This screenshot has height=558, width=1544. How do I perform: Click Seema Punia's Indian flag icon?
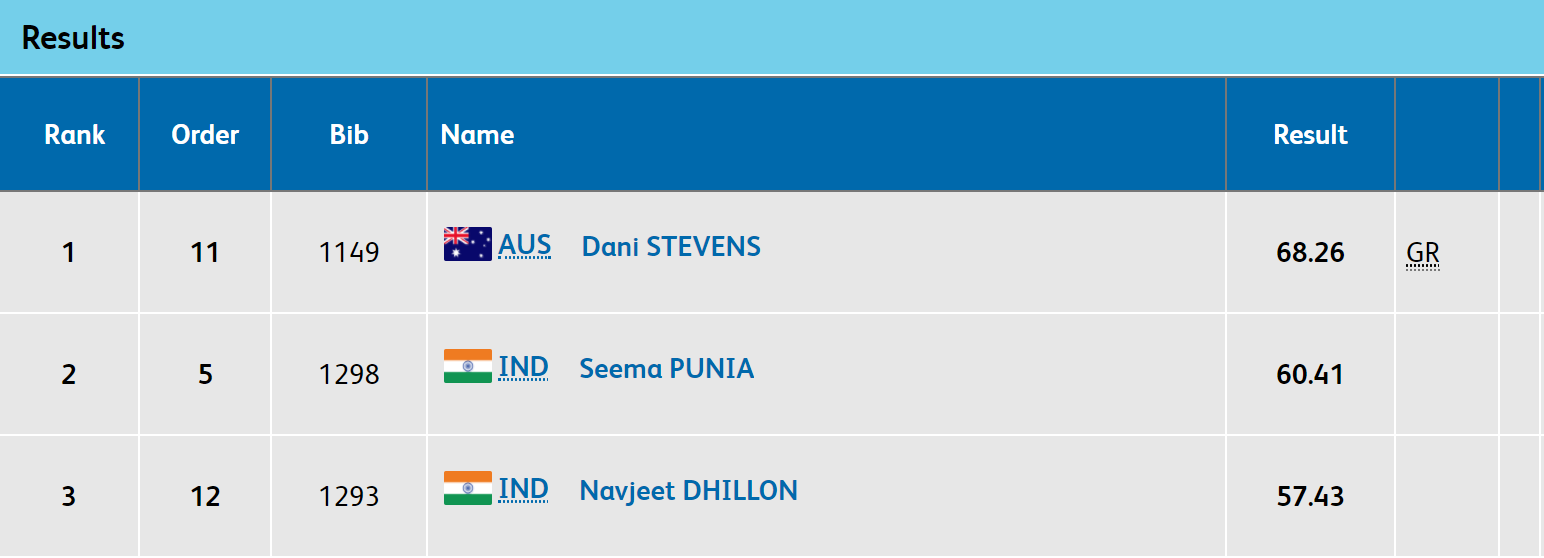coord(468,366)
